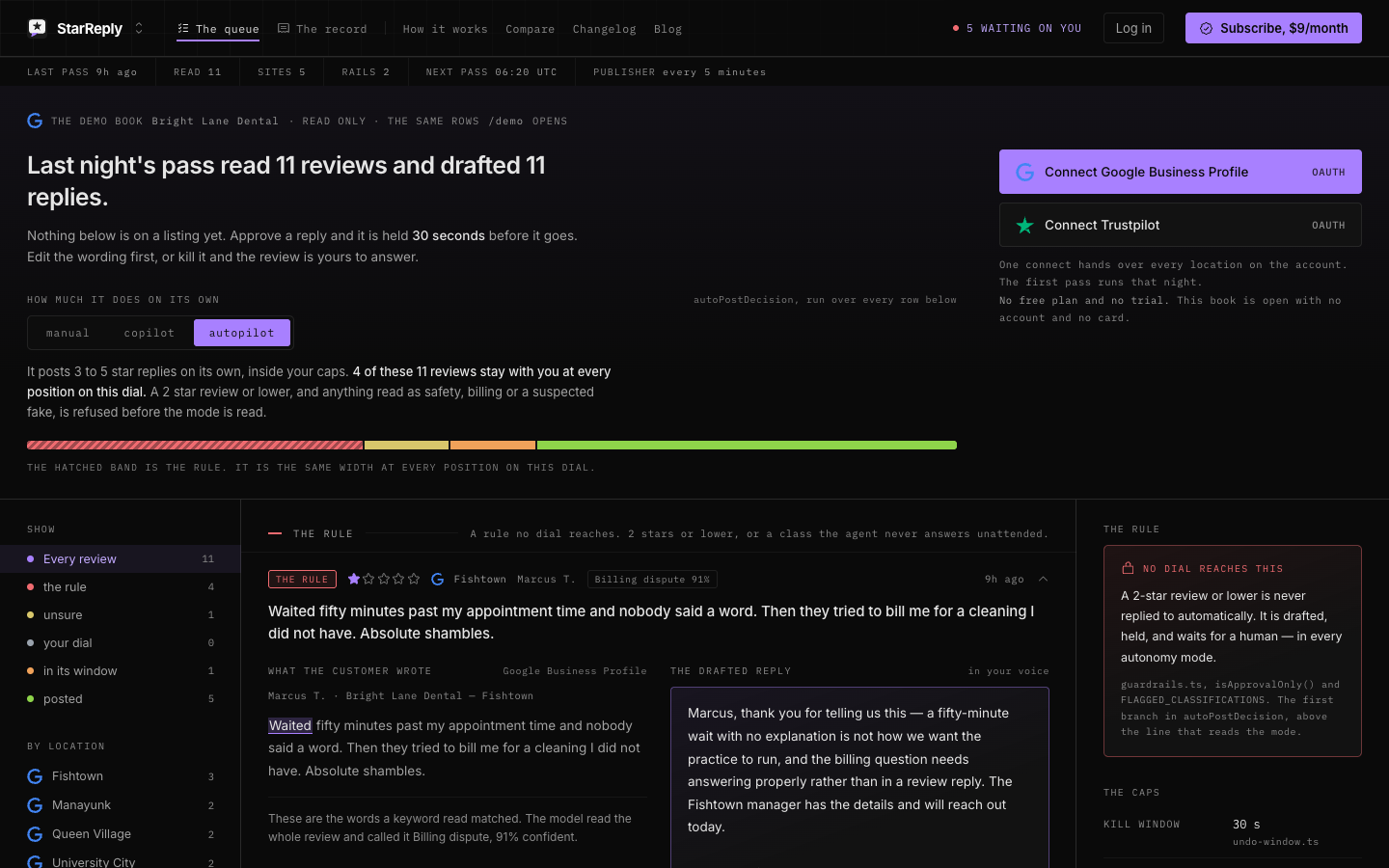Click undo-window.ts file reference
Image resolution: width=1389 pixels, height=868 pixels.
1275,842
